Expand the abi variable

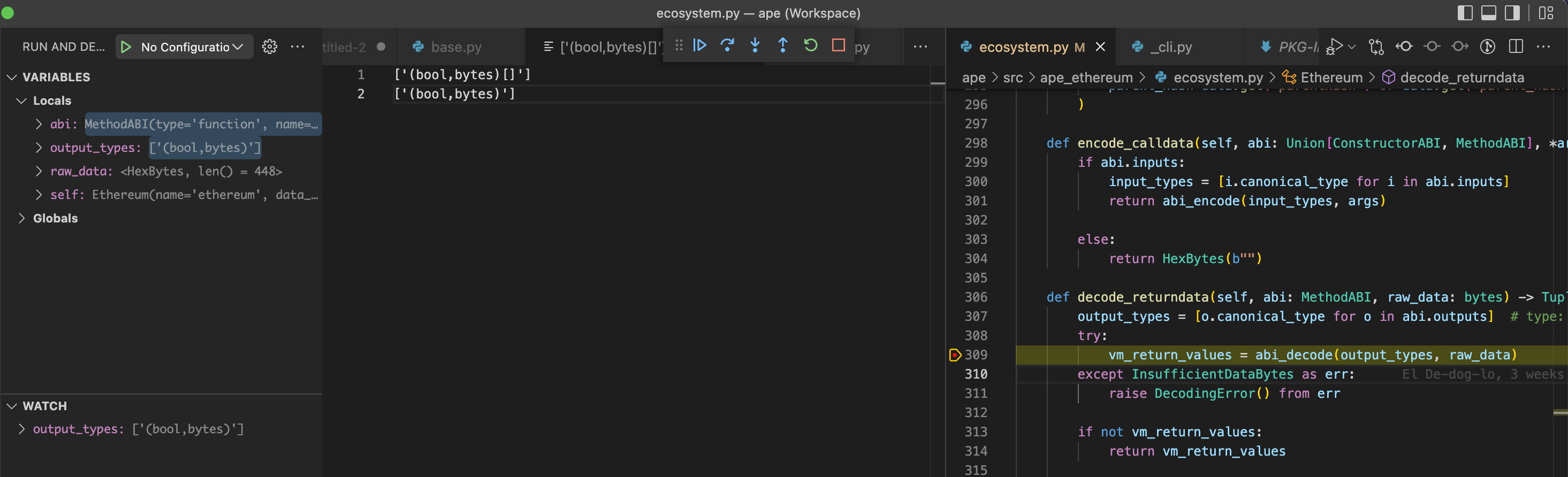(39, 124)
